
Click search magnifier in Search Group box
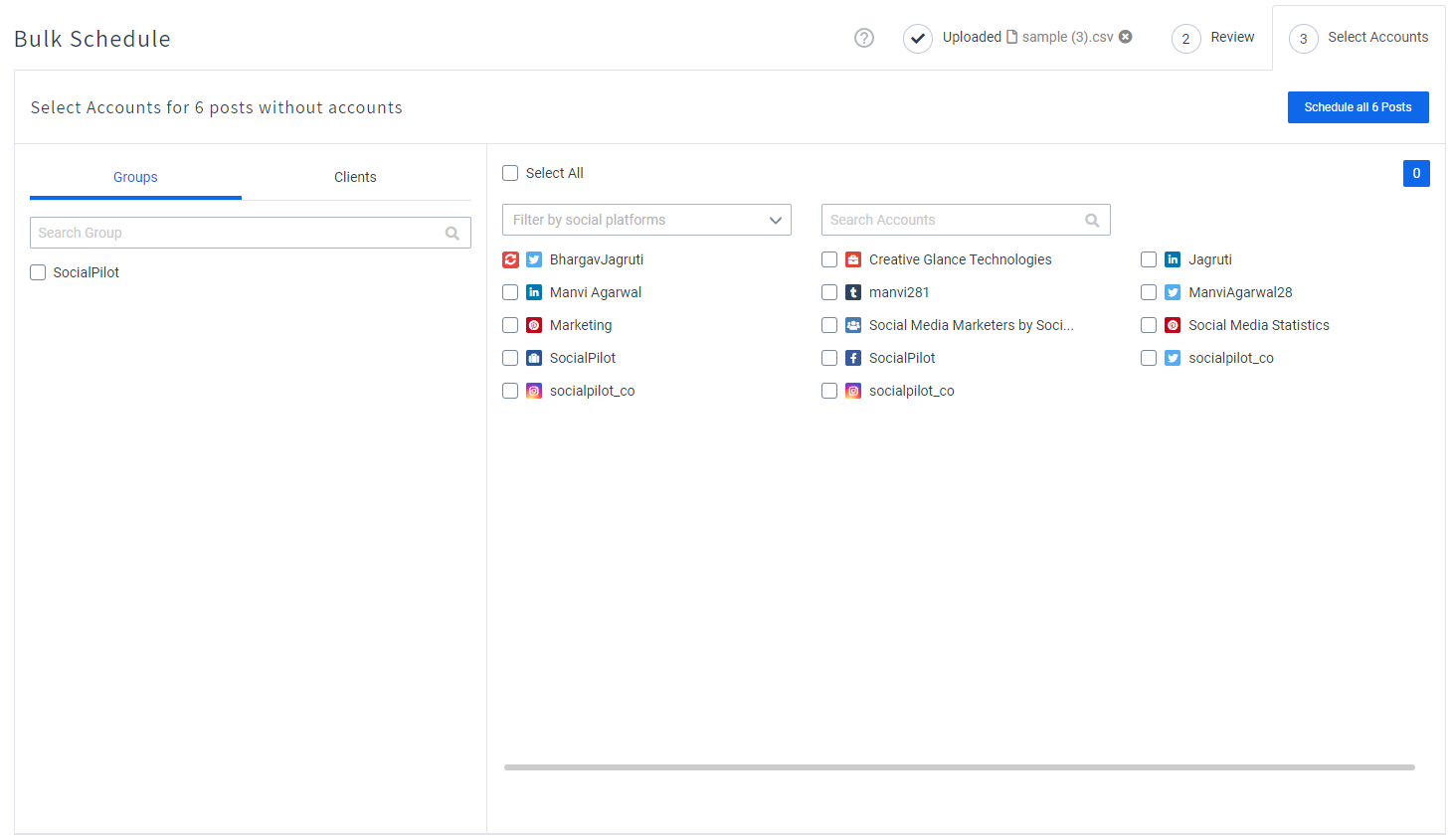point(453,234)
